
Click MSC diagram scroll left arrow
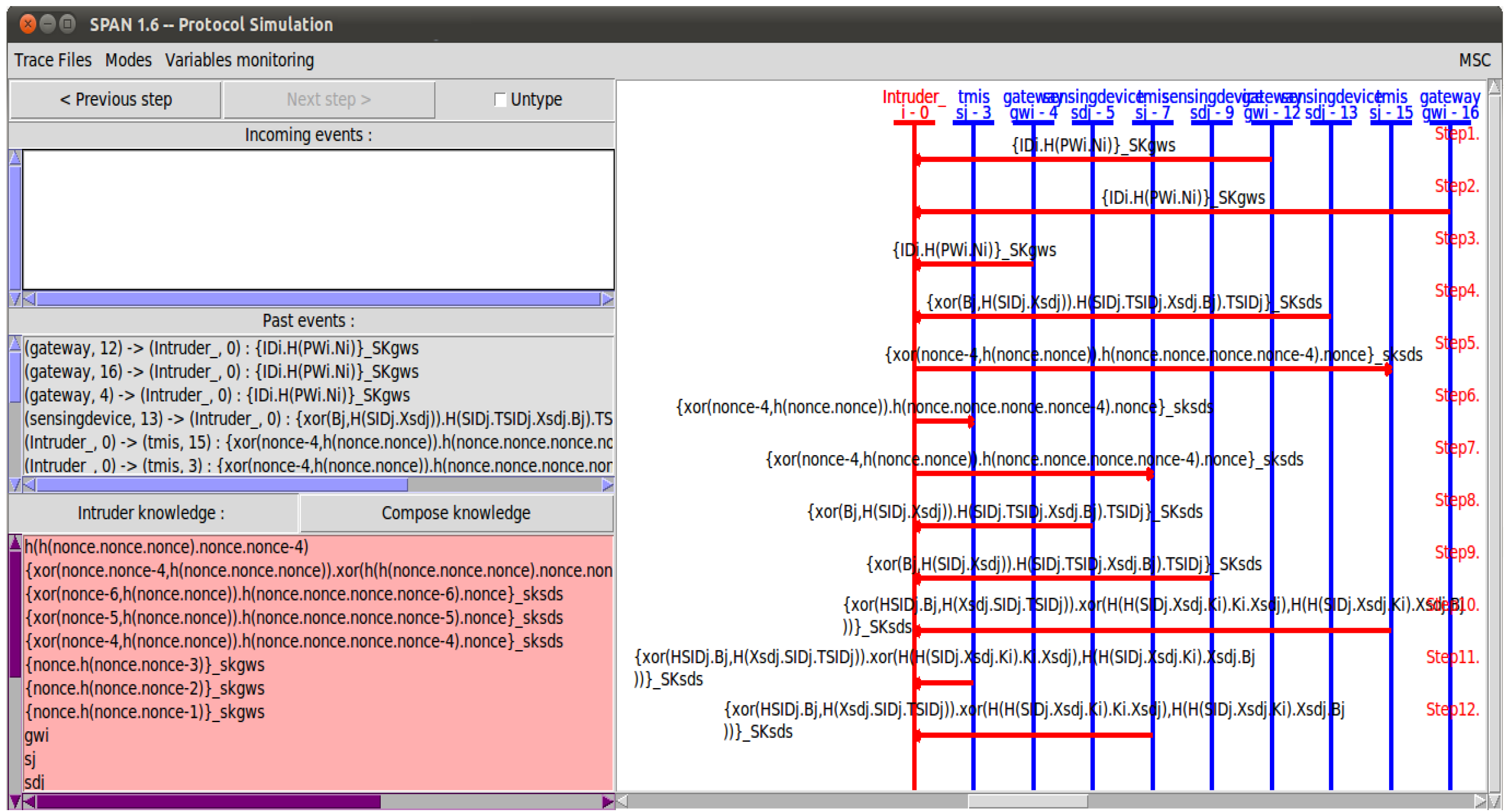point(623,801)
